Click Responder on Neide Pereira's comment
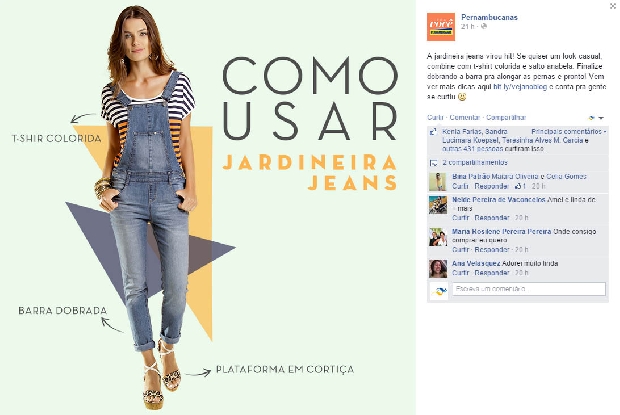 coord(492,218)
